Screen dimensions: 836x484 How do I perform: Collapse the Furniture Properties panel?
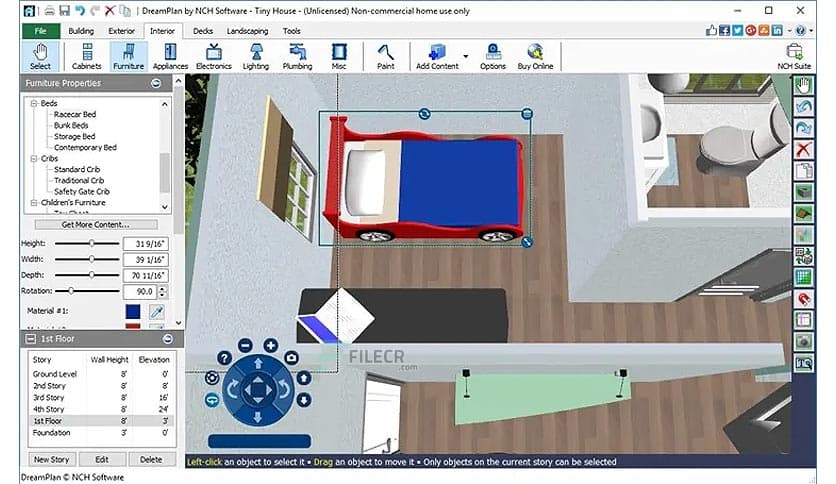(x=156, y=84)
